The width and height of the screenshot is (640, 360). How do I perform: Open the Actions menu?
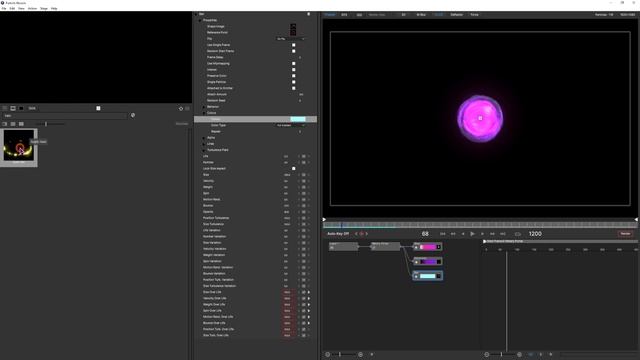pos(32,8)
